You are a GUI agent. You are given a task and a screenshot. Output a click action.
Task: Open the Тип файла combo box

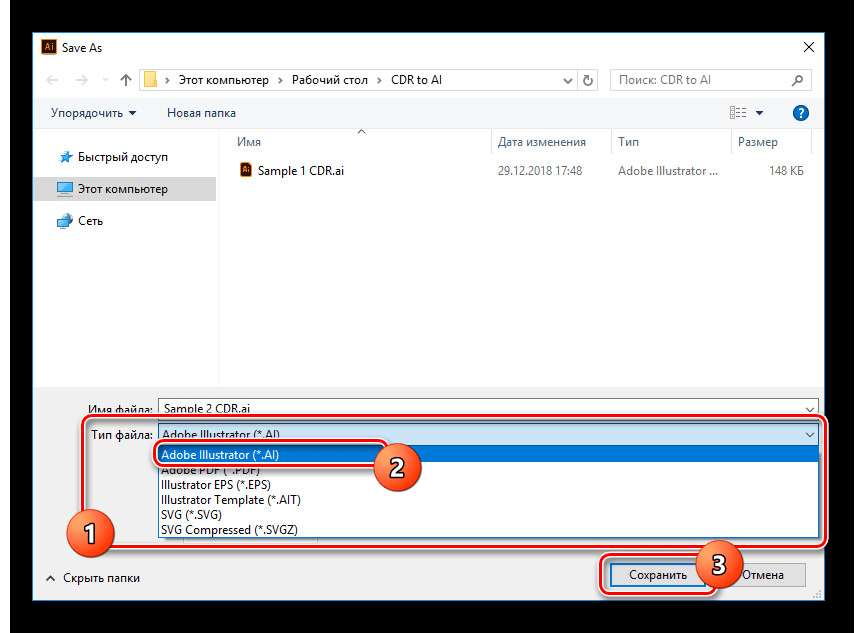[488, 435]
